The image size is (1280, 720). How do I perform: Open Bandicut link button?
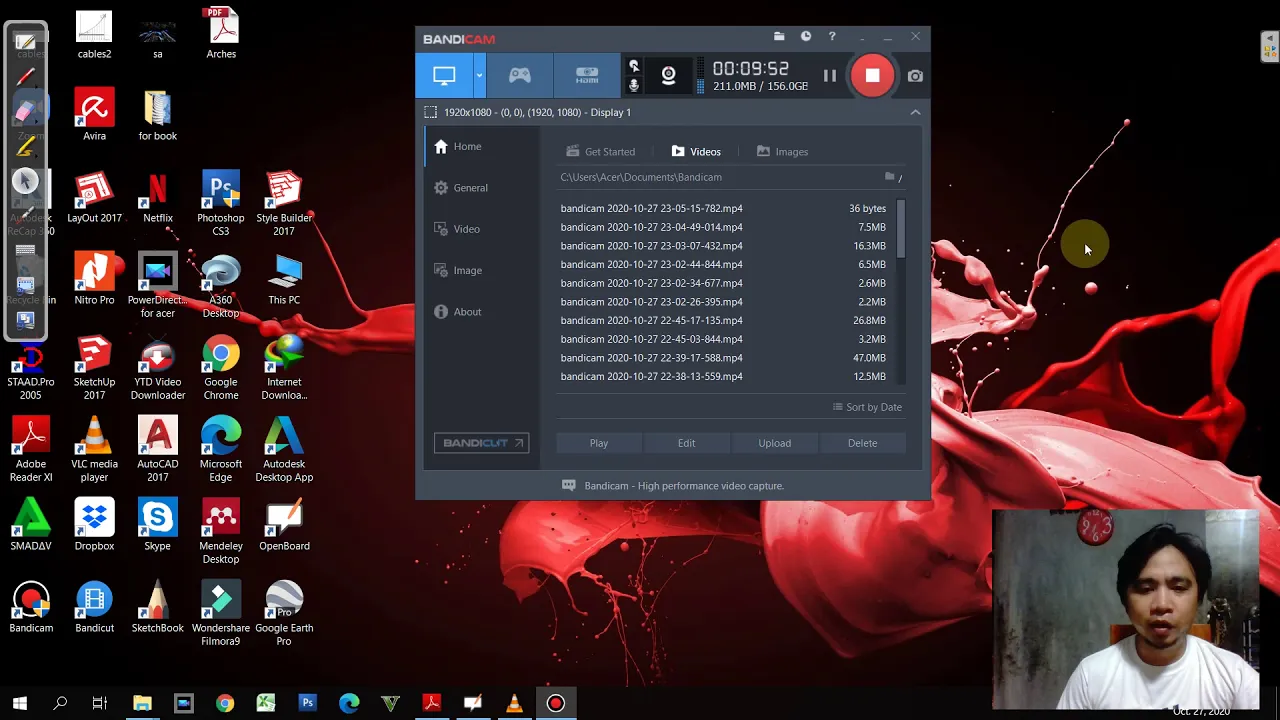[481, 443]
